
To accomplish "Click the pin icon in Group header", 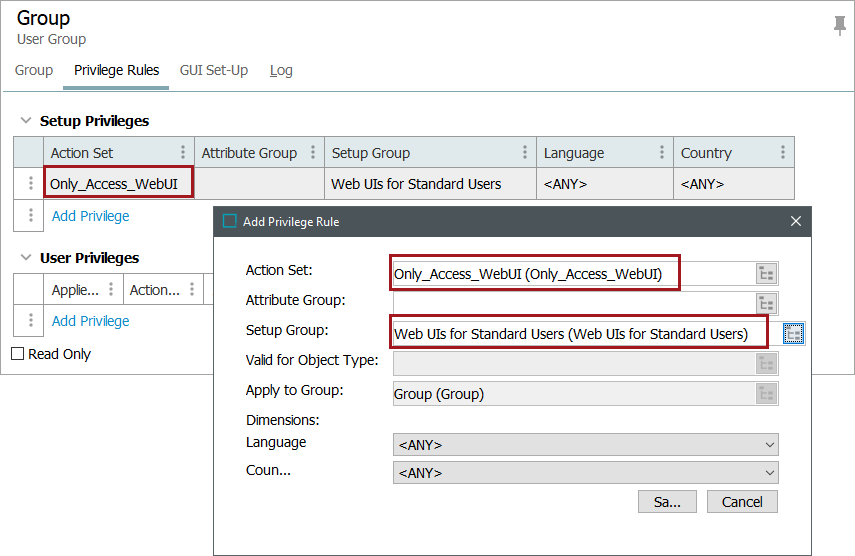I will tap(839, 27).
